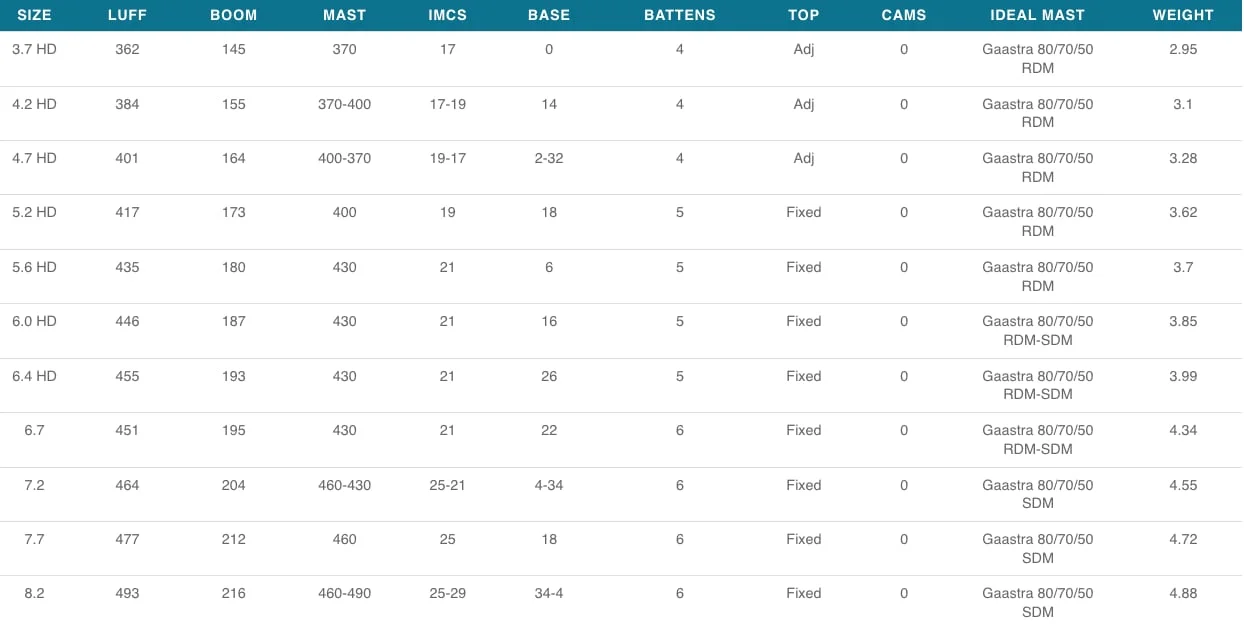Select the CAMS column header

(x=904, y=15)
